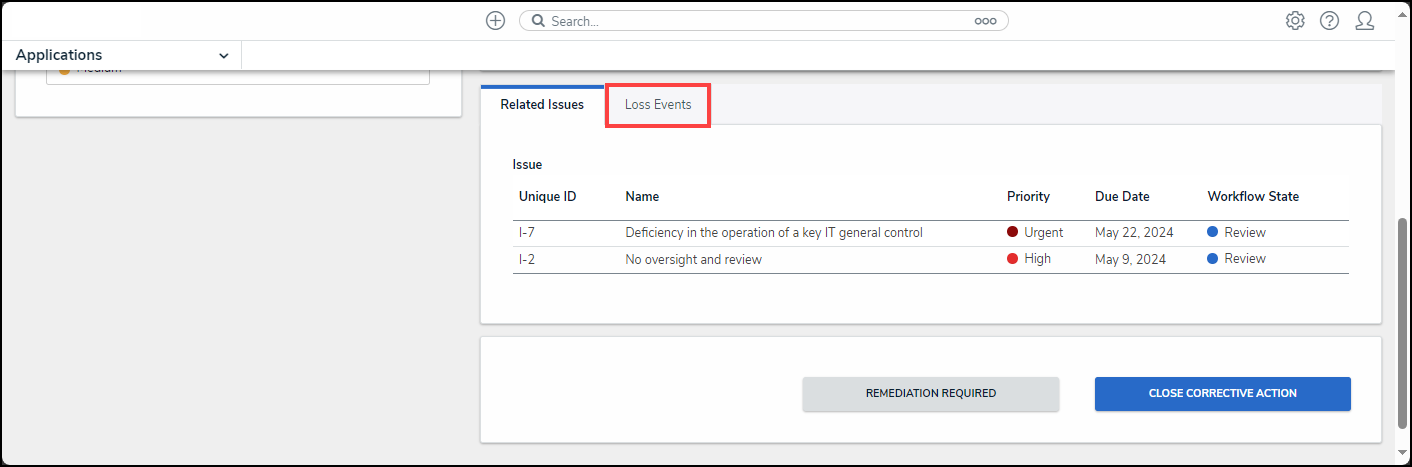Open 'No oversight and review' issue
This screenshot has width=1412, height=467.
click(693, 259)
